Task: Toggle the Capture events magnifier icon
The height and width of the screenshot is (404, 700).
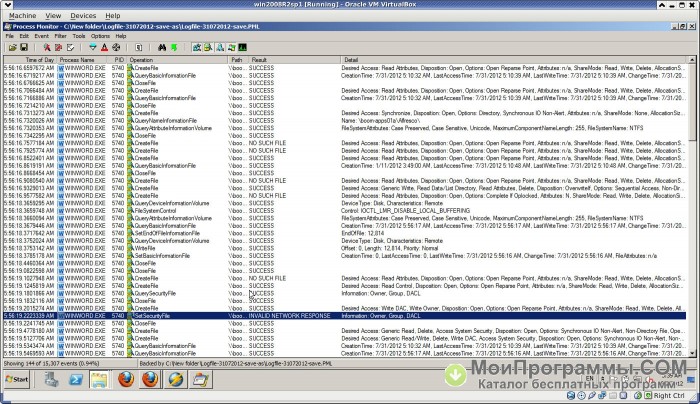Action: [x=46, y=47]
